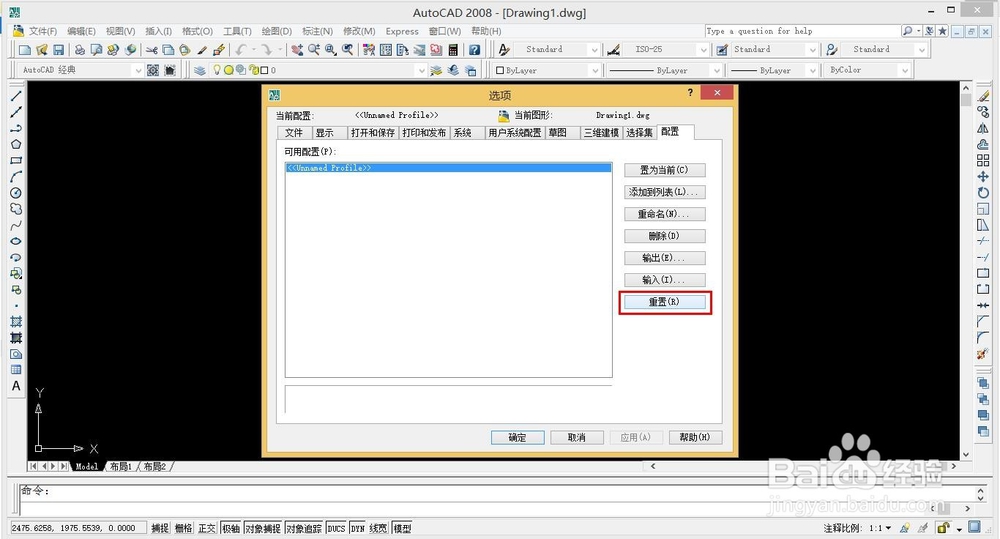Screen dimensions: 1000x539
Task: Toggle 极轴 polar tracking in status bar
Action: pos(231,528)
